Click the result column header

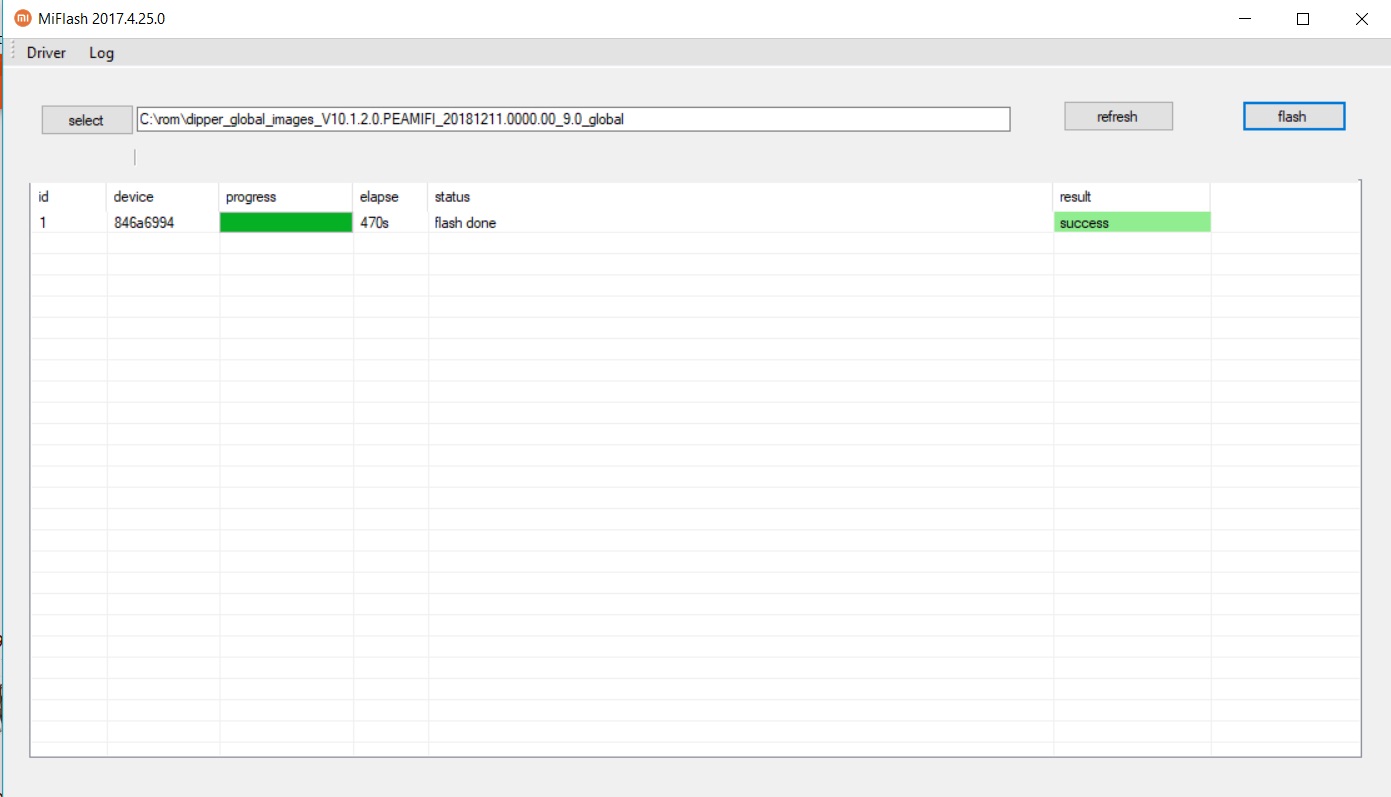(x=1076, y=197)
